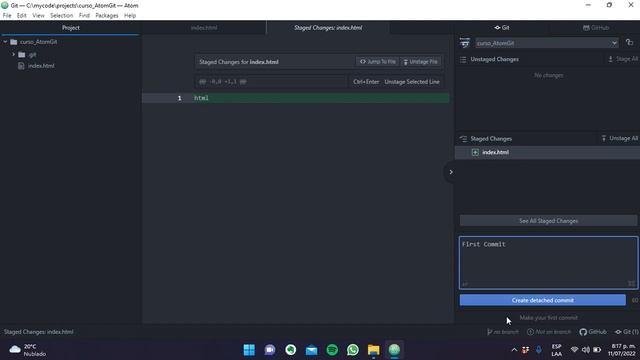The image size is (640, 360).
Task: Click 'Staged Changes: index.html' status bar path
Action: coord(39,332)
